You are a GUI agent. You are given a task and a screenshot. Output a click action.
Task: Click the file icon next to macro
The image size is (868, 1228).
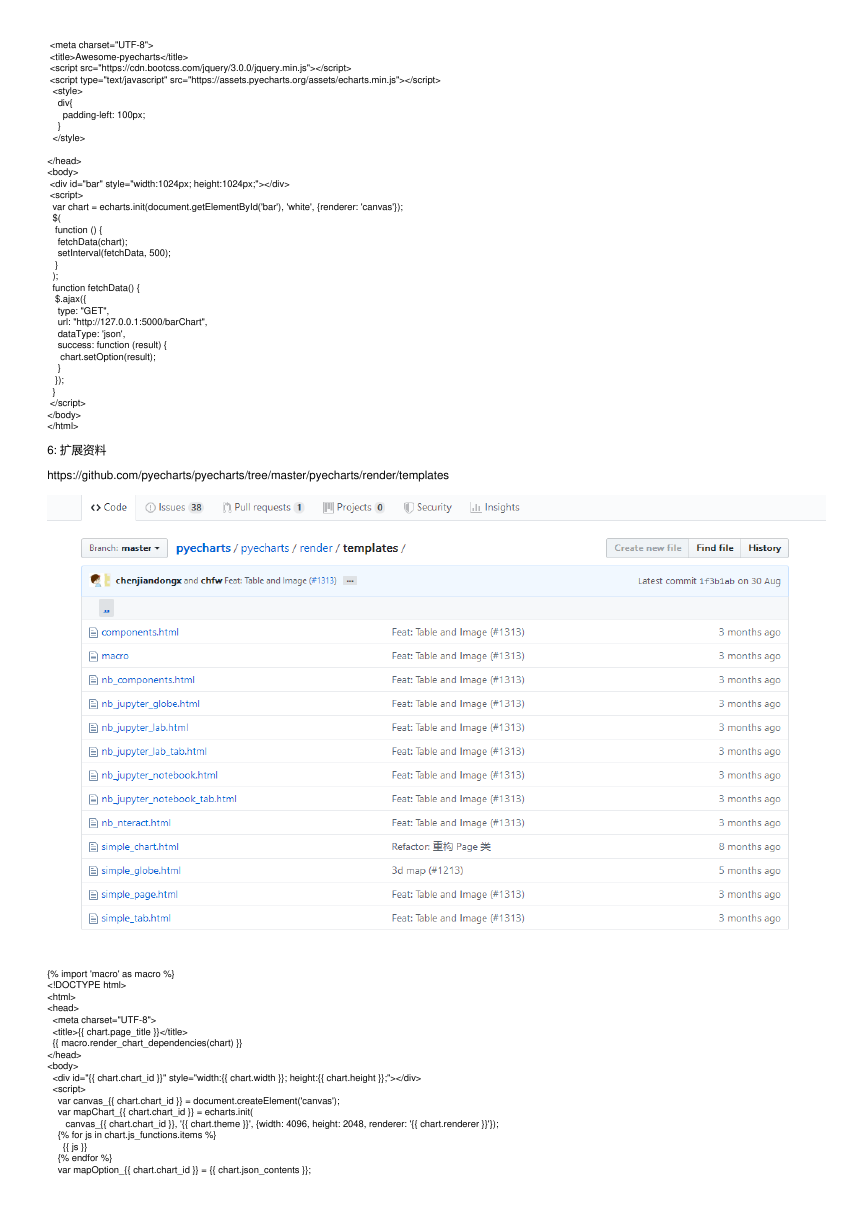93,656
